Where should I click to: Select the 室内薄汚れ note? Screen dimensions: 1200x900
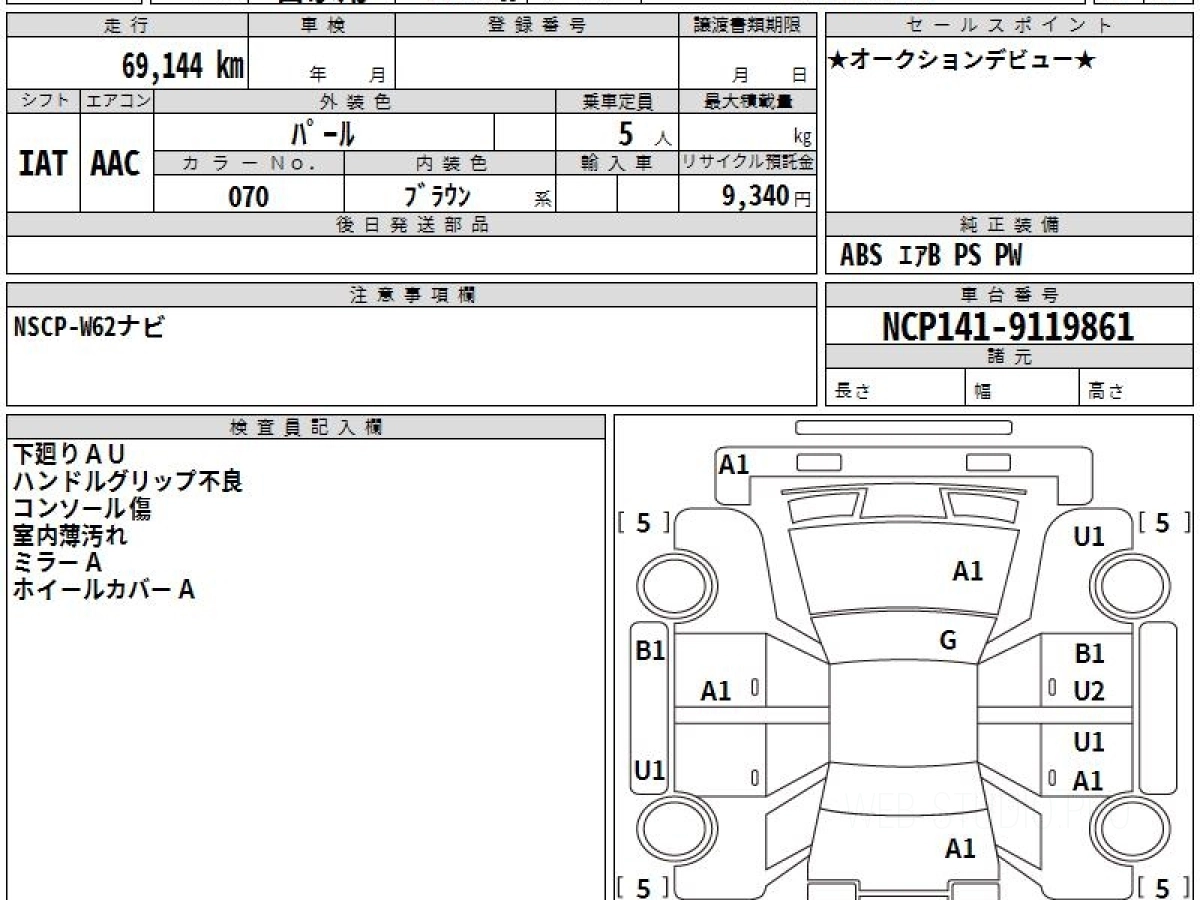click(70, 535)
